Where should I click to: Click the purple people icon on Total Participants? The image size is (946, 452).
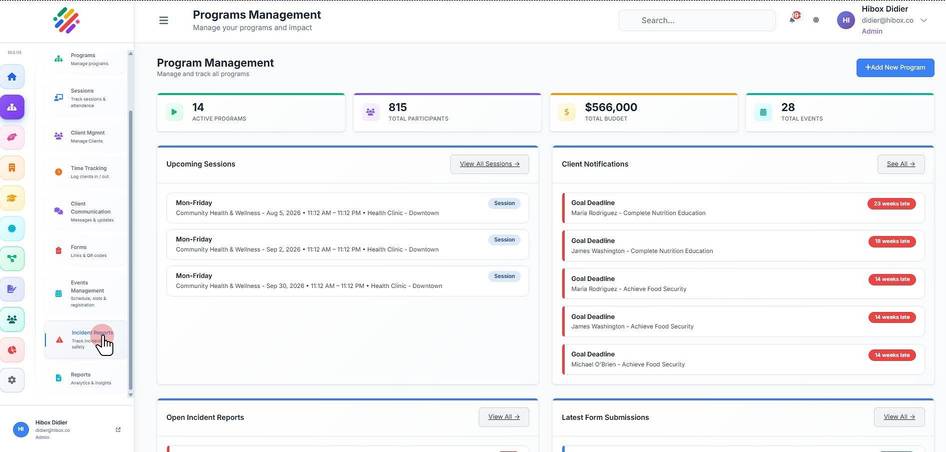[x=370, y=112]
